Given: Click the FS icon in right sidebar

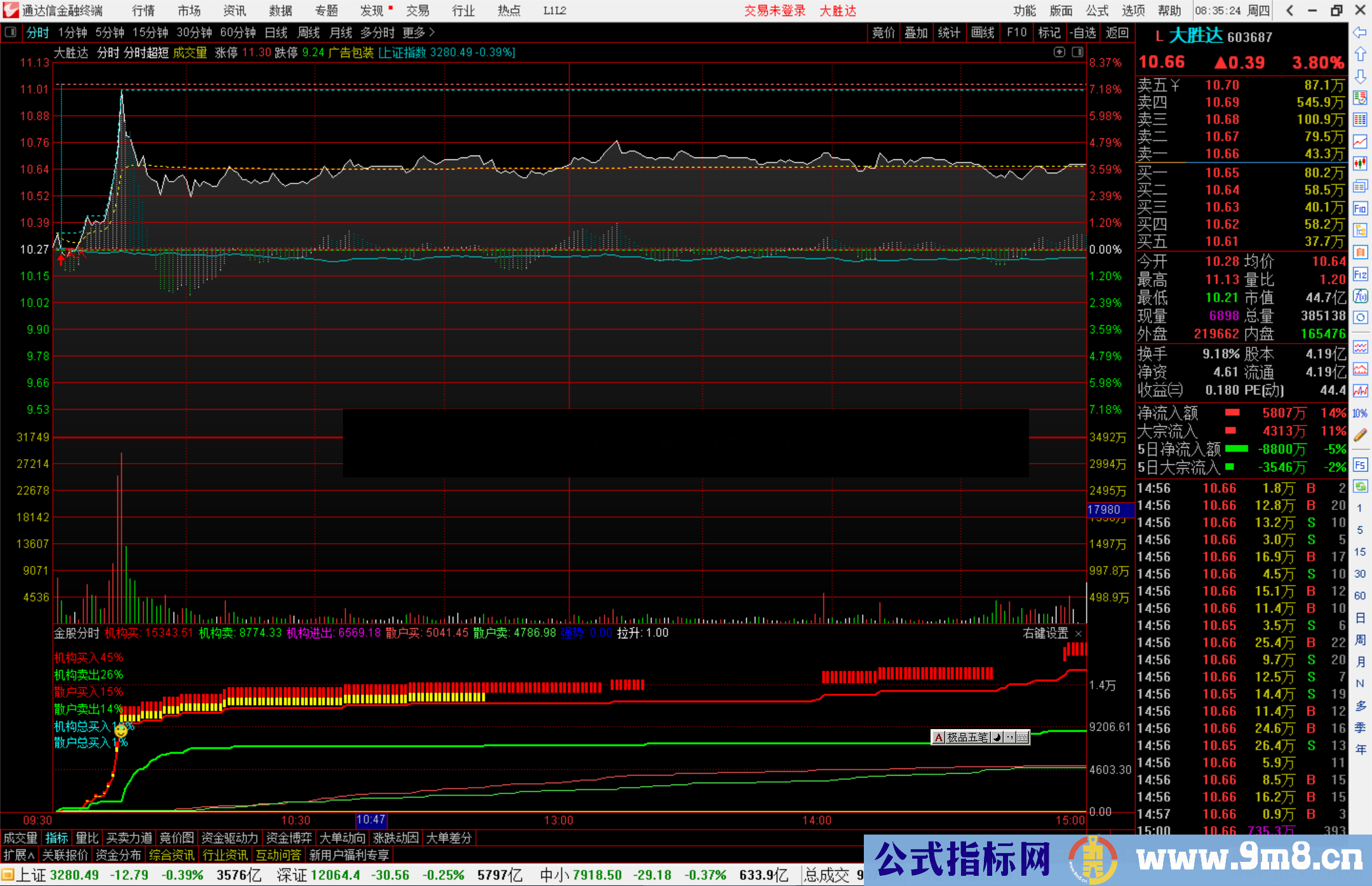Looking at the screenshot, I should [1360, 465].
